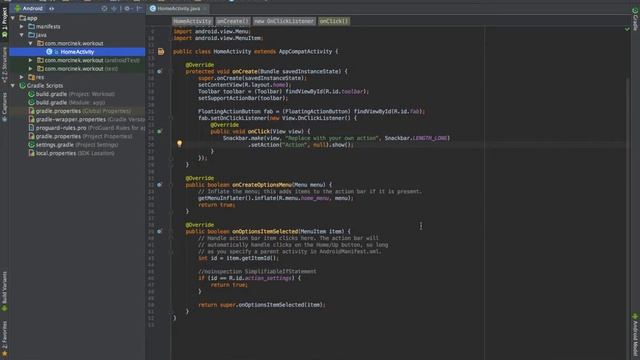Click override marker beside onOptionsItemSelected

160,231
